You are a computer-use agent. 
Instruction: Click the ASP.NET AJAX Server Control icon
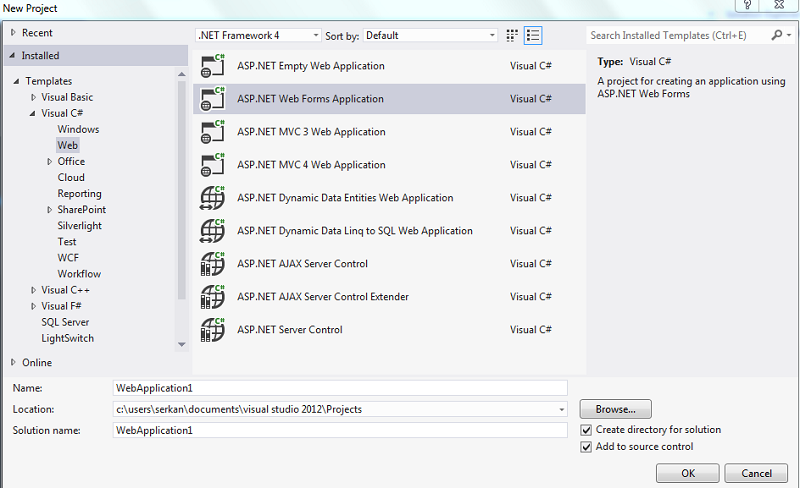212,263
